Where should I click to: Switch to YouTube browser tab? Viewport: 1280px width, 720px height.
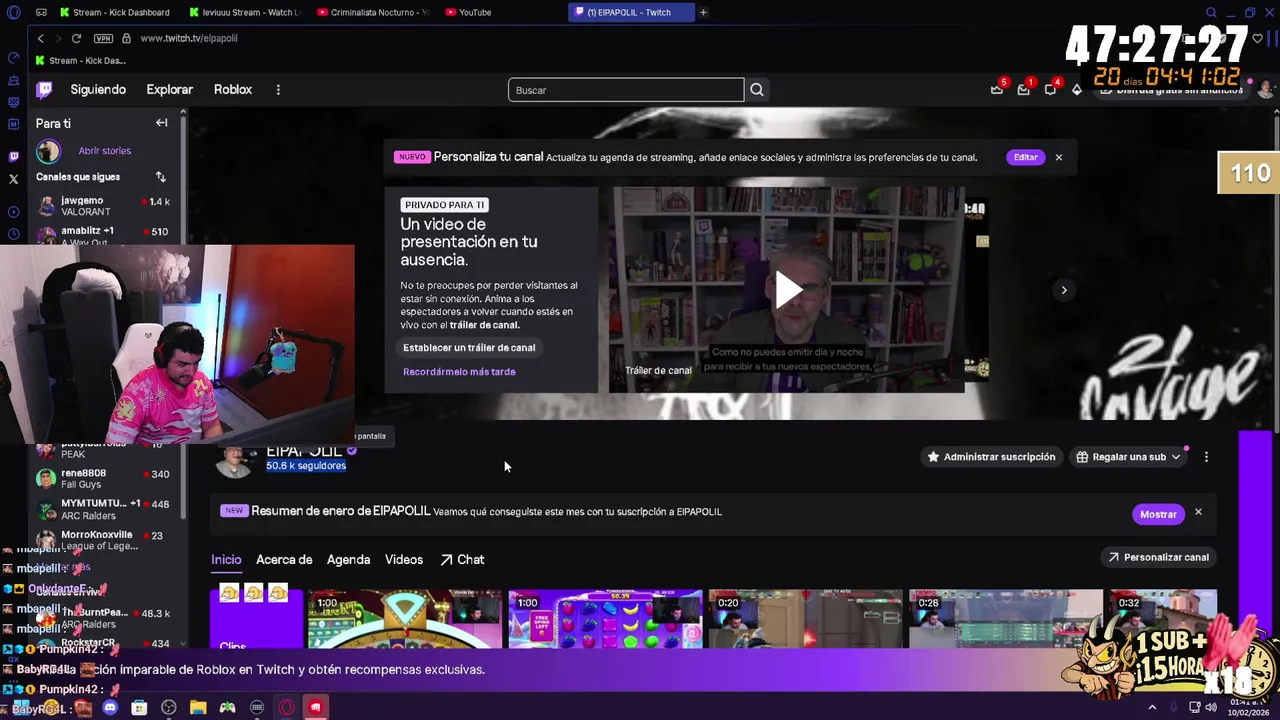(501, 12)
